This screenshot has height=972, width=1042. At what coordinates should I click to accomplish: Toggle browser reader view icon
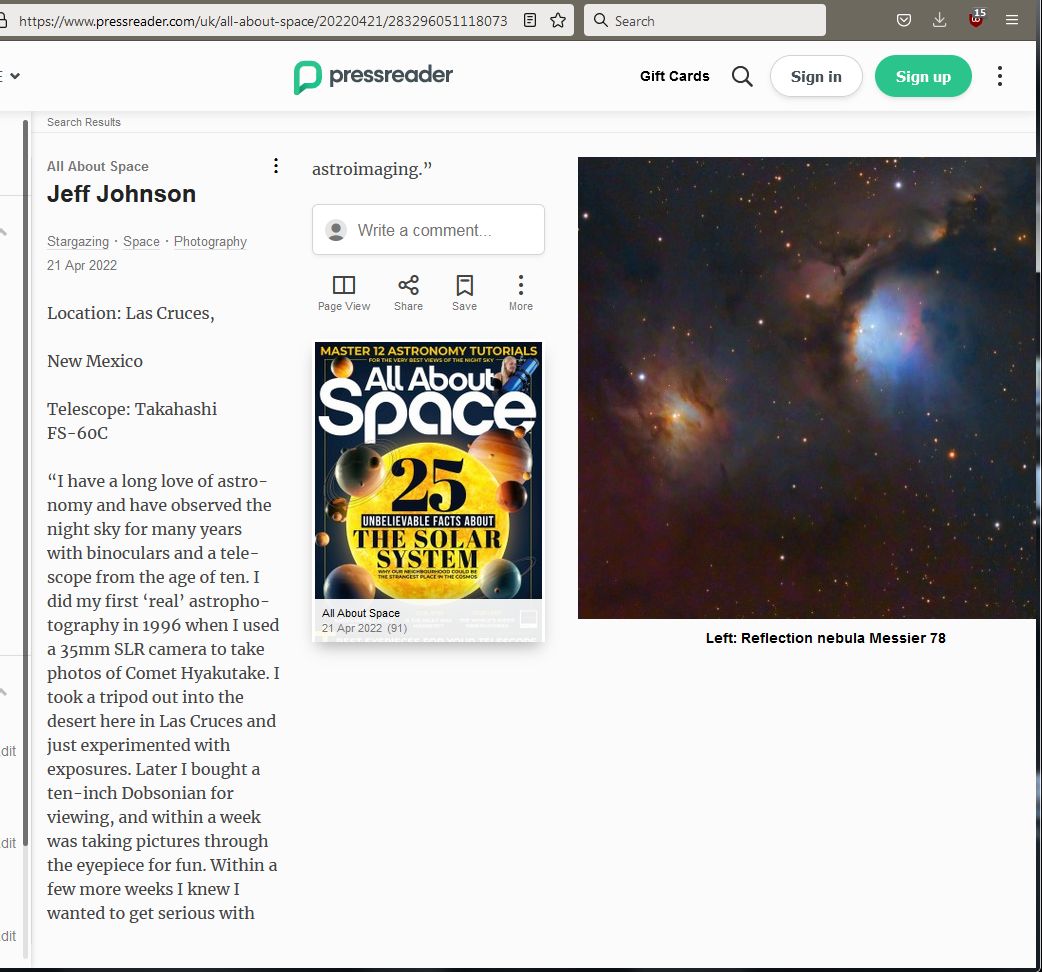pos(530,20)
